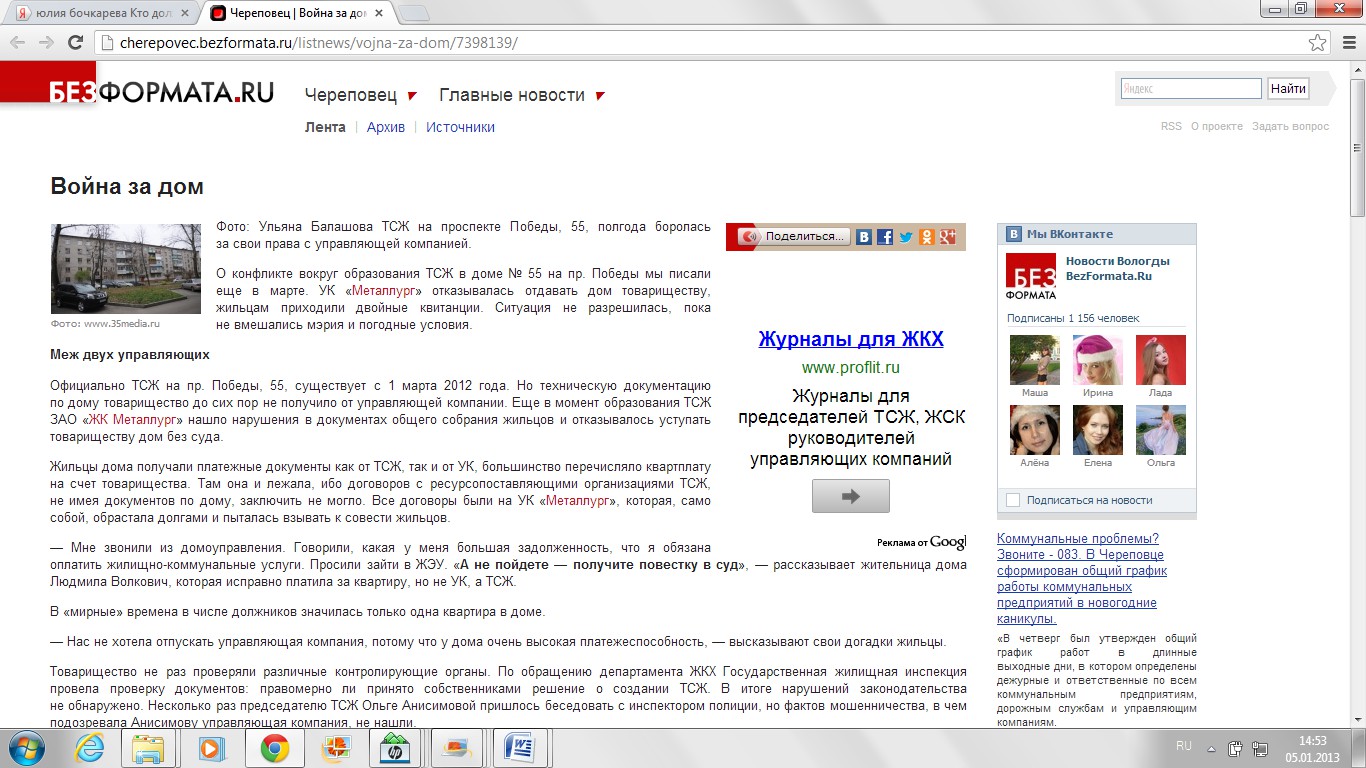Viewport: 1366px width, 768px height.
Task: Open the Архив section
Action: click(386, 127)
